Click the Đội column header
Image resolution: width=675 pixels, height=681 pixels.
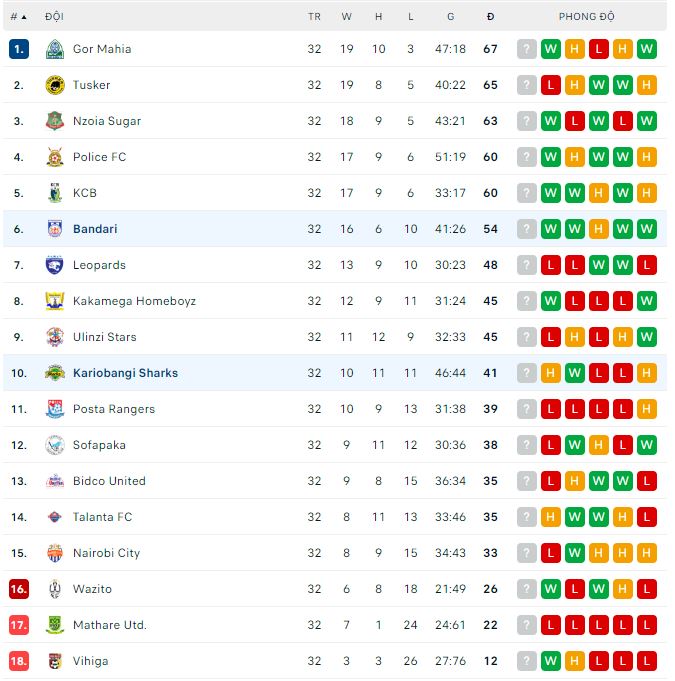coord(55,16)
